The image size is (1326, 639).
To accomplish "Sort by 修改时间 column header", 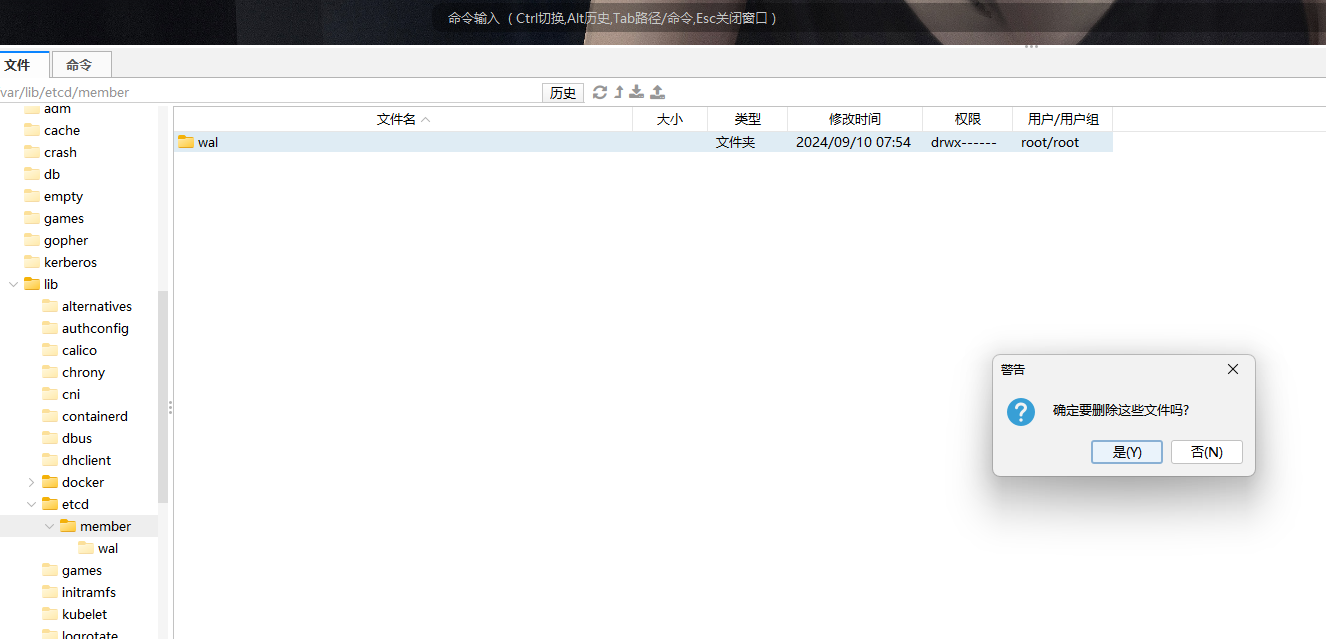I will coord(855,119).
